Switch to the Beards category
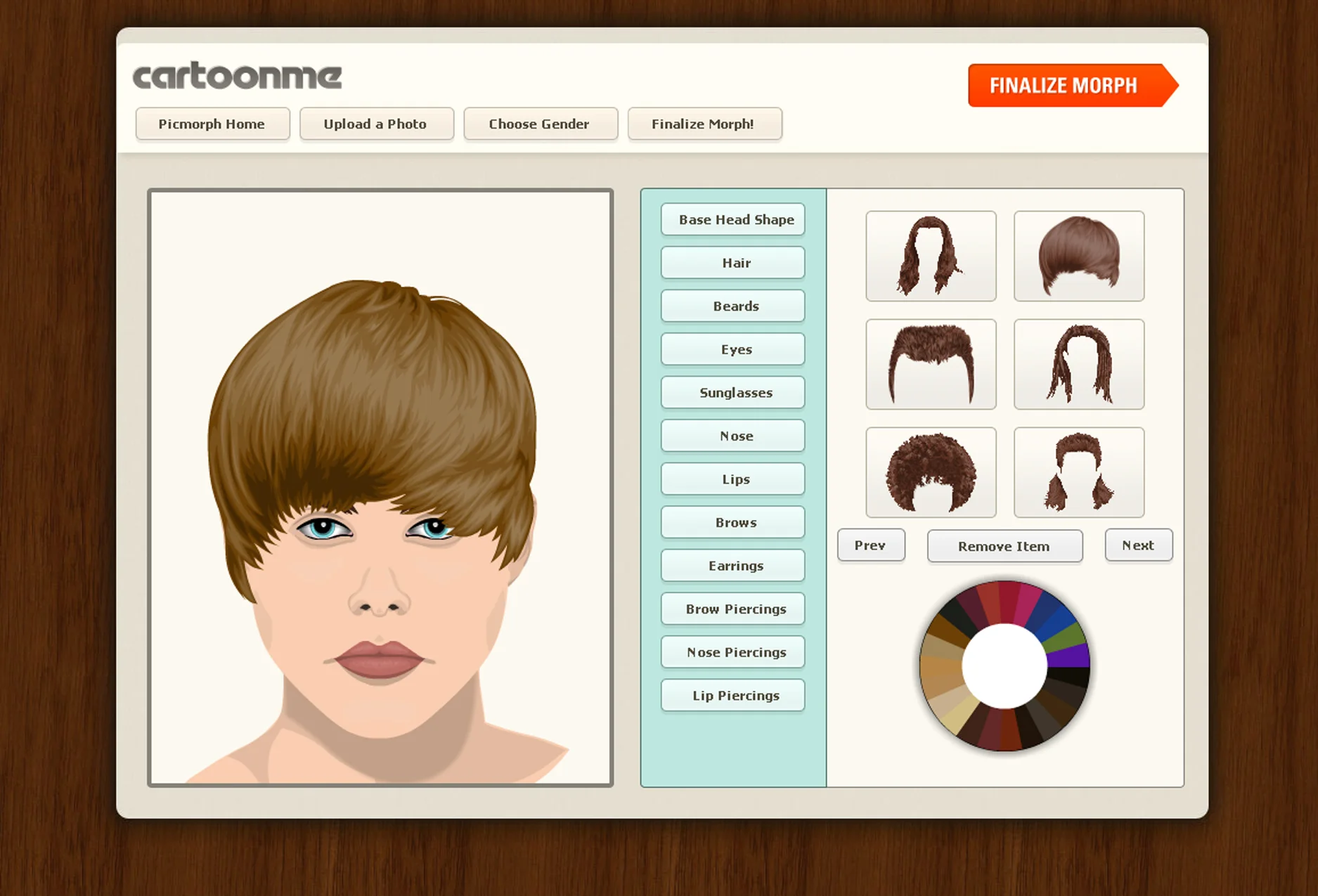 click(732, 306)
